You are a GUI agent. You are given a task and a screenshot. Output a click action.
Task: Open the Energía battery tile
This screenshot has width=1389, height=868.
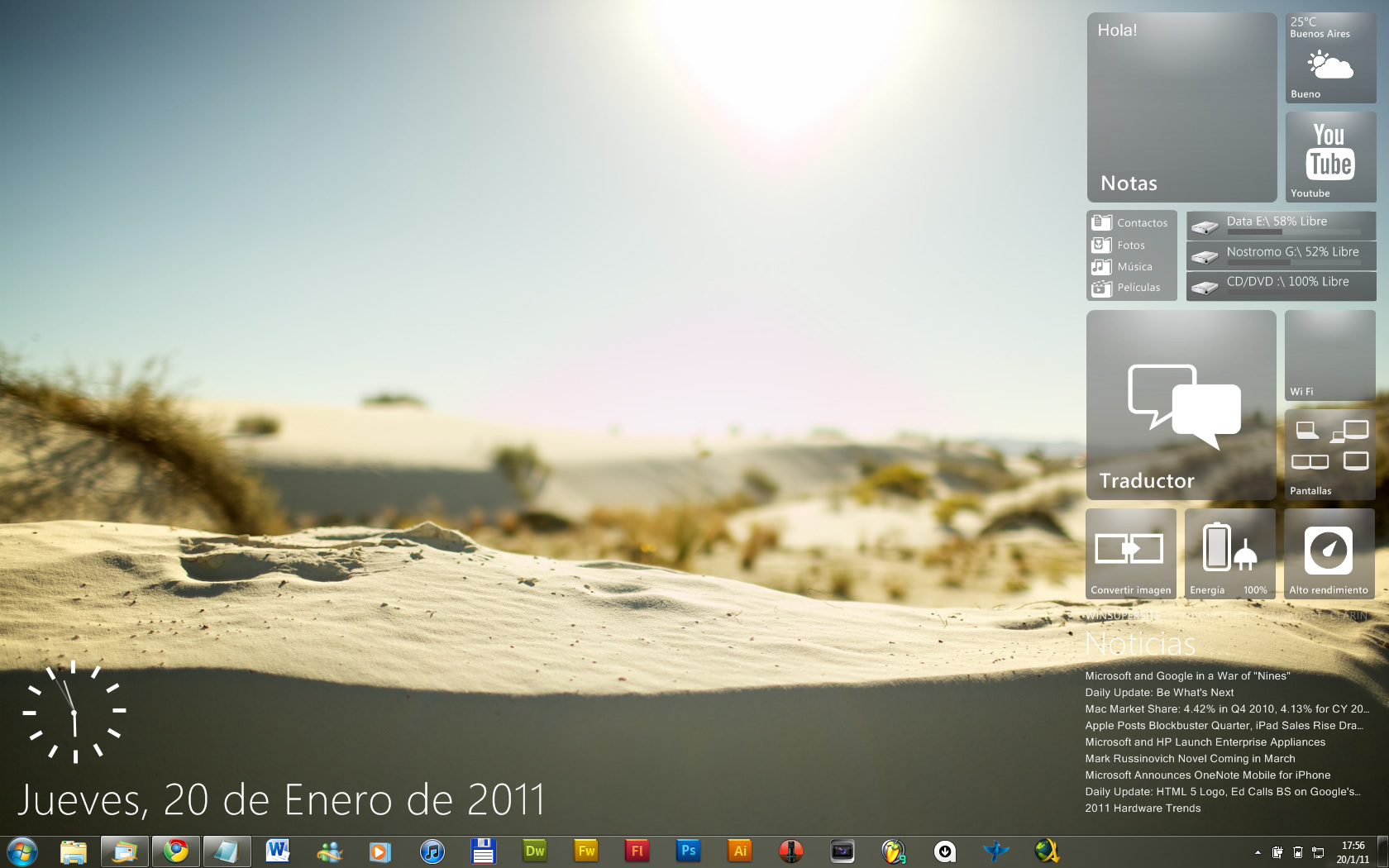coord(1230,554)
